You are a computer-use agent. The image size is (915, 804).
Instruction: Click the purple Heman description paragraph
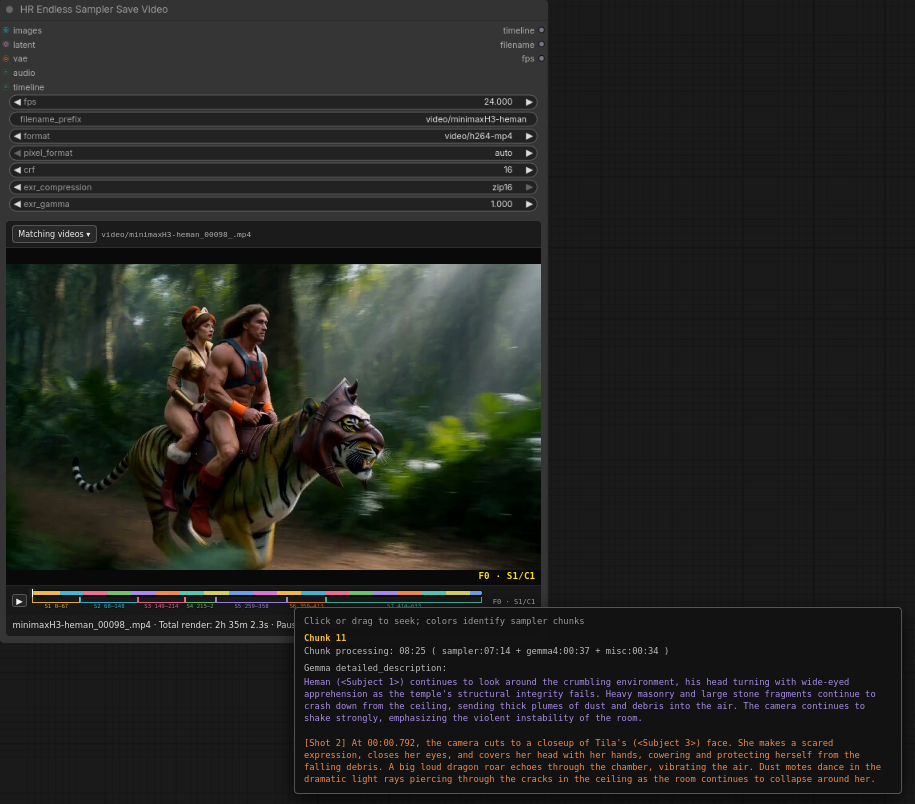589,700
